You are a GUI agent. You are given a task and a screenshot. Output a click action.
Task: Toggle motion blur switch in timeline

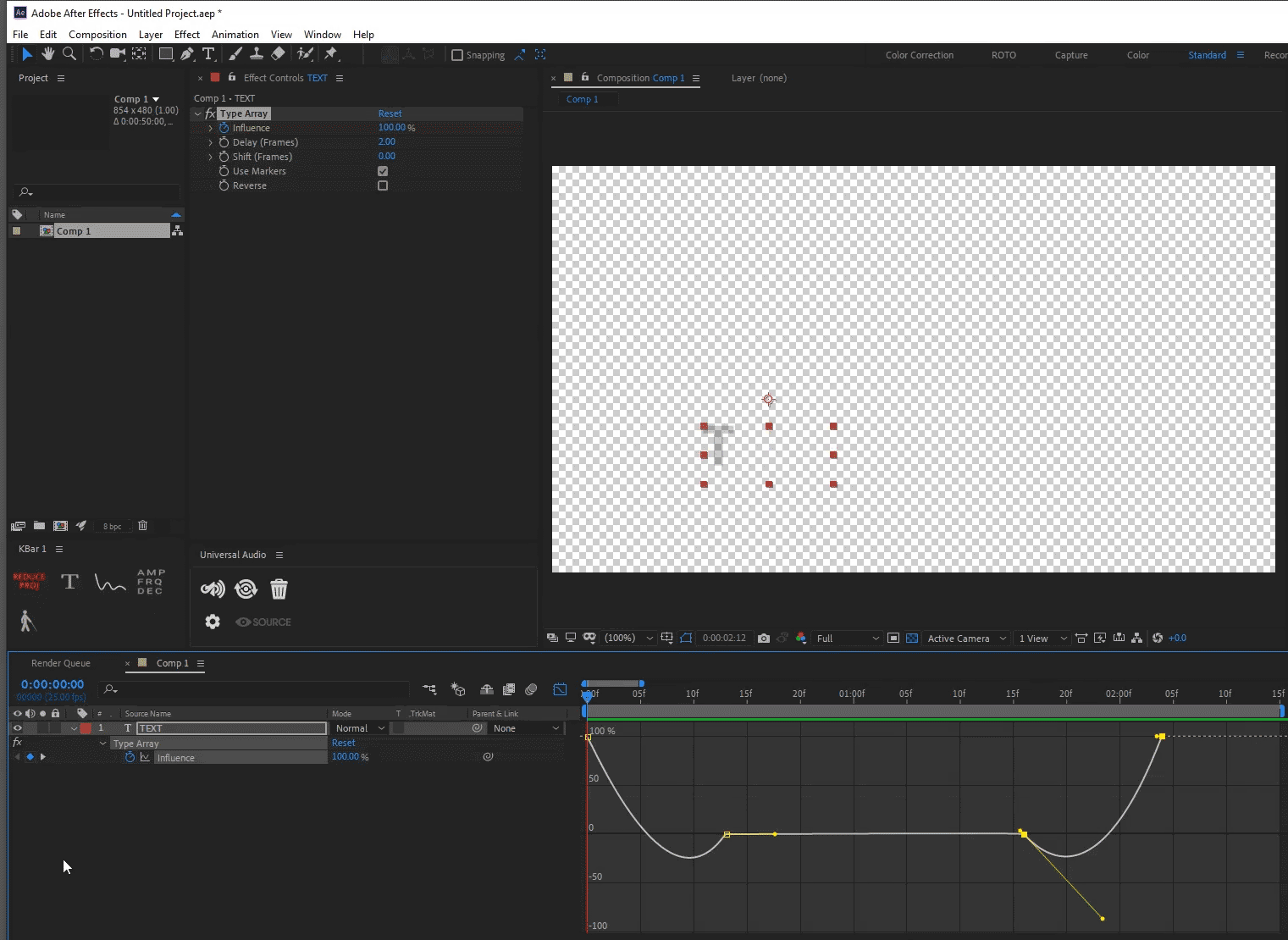[531, 689]
